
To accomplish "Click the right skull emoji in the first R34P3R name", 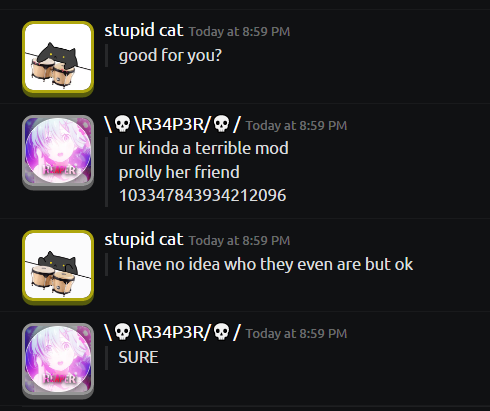I will tap(221, 124).
